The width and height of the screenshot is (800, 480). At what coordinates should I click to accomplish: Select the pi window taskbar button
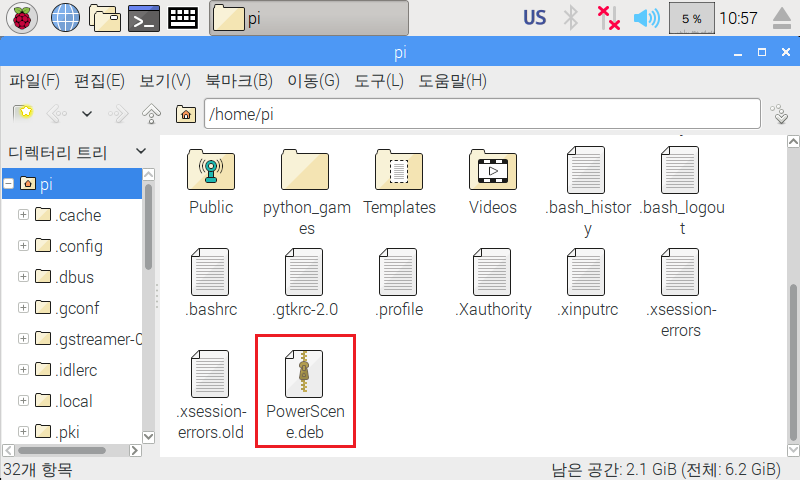pyautogui.click(x=309, y=18)
